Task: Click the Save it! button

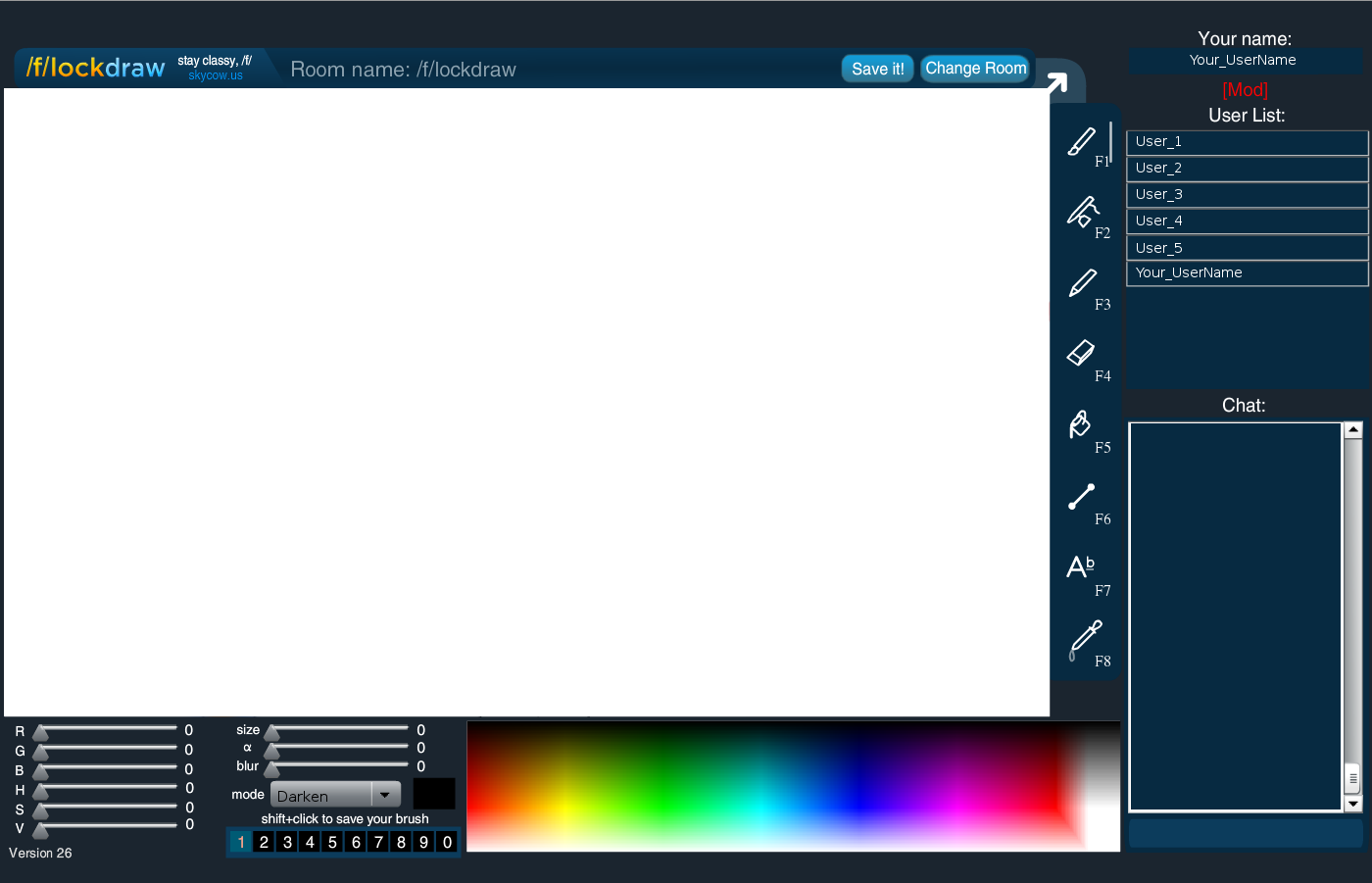Action: [876, 68]
